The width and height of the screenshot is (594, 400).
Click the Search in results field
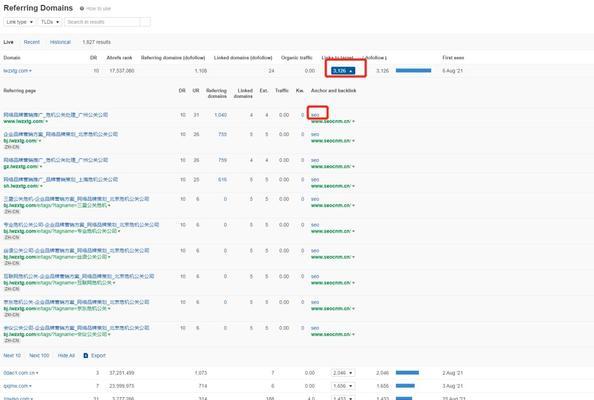click(x=102, y=22)
